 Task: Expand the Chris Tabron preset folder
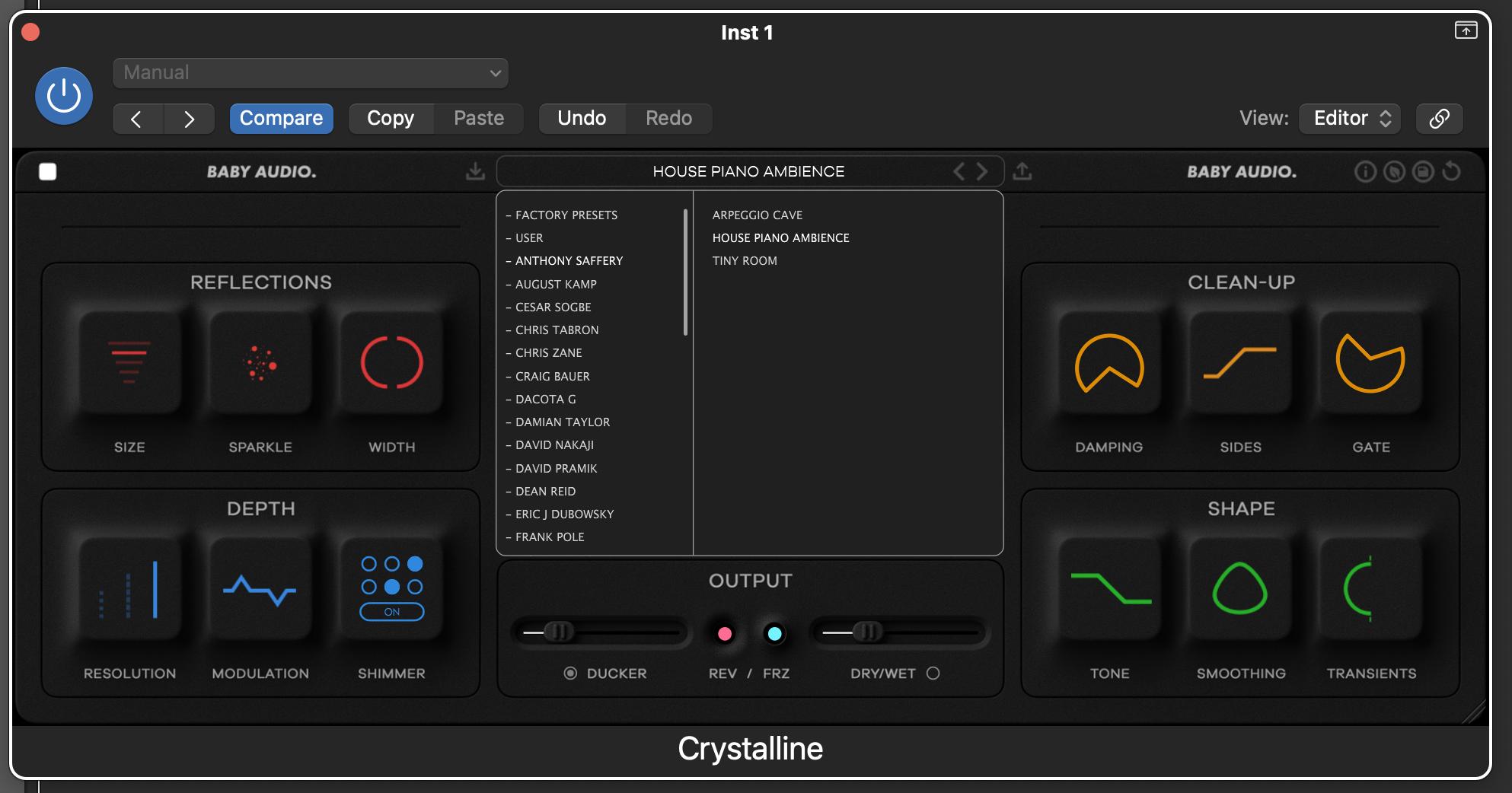(557, 330)
